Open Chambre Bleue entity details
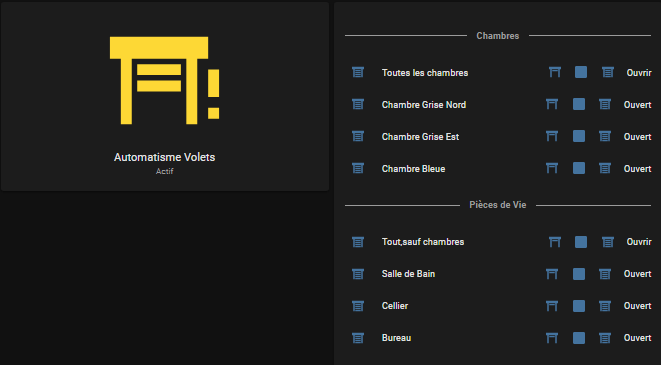The image size is (661, 365). [x=413, y=169]
